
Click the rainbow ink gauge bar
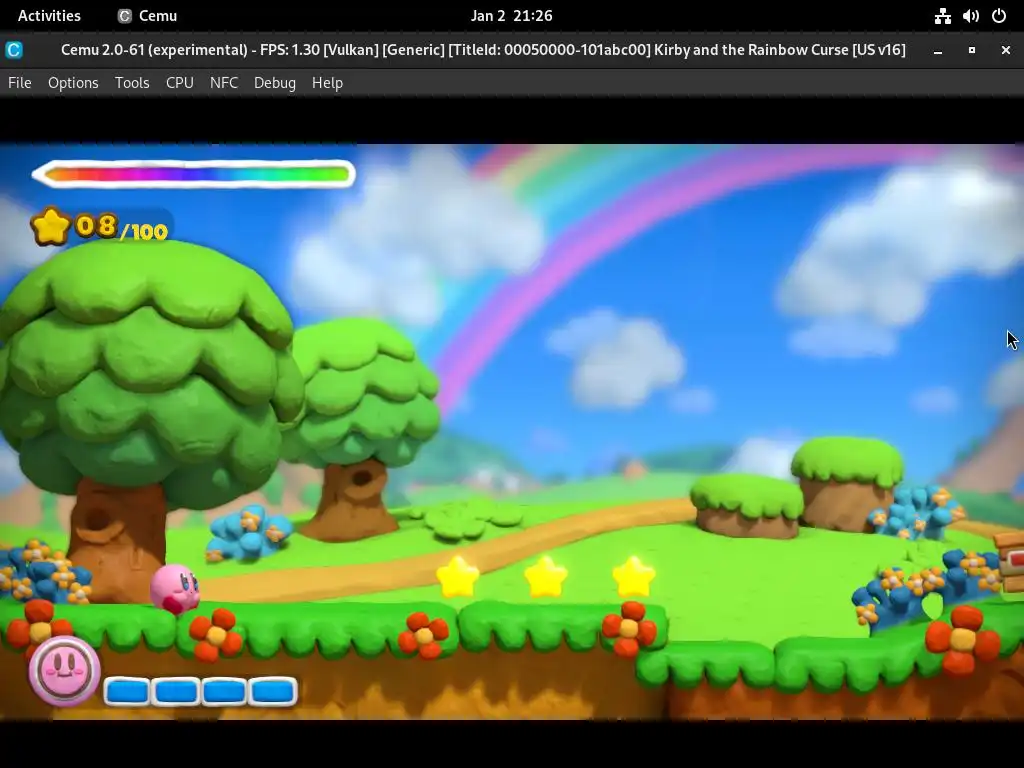click(194, 174)
